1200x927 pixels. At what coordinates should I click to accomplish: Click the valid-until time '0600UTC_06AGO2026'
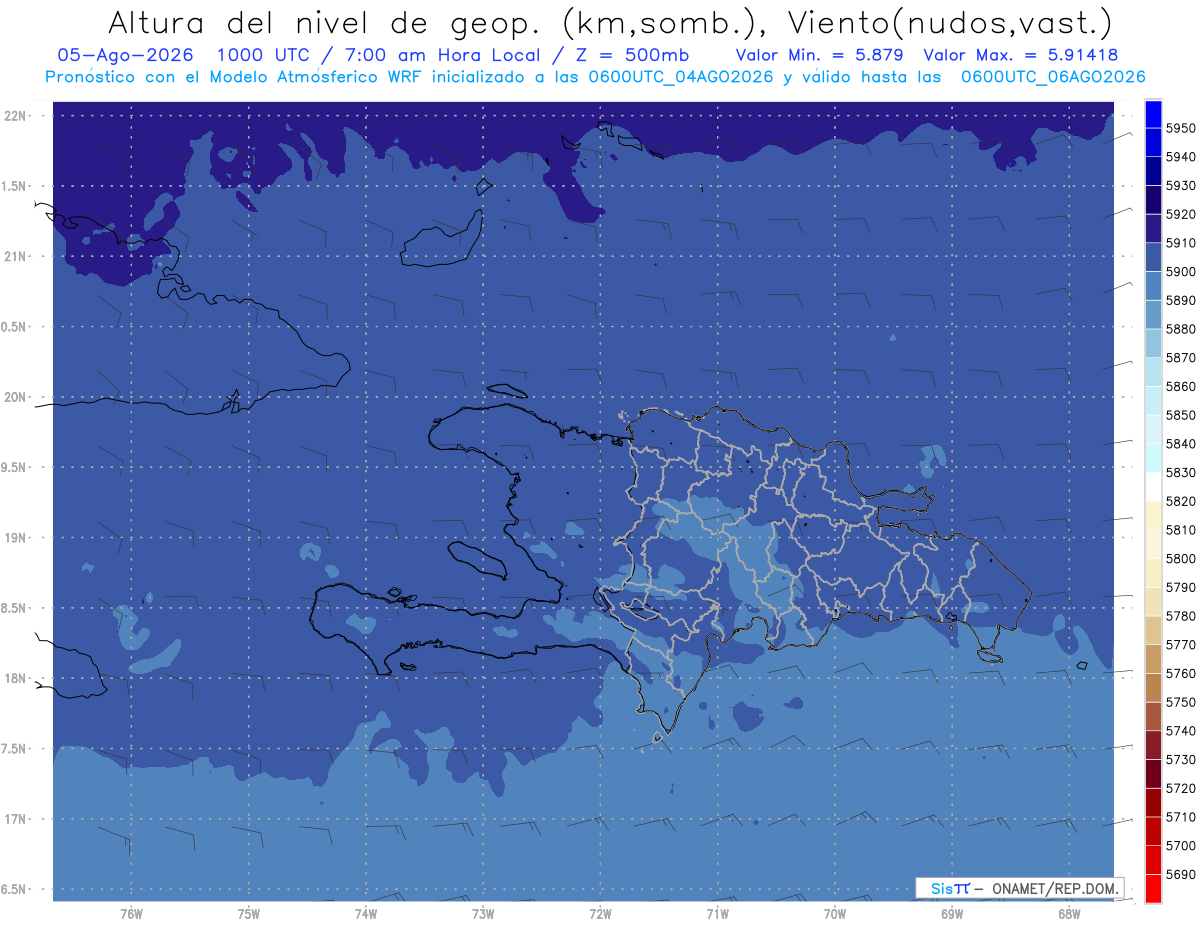[x=1053, y=76]
